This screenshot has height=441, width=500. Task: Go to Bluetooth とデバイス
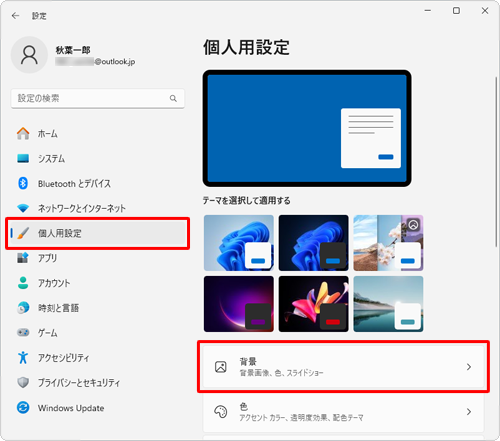click(98, 183)
